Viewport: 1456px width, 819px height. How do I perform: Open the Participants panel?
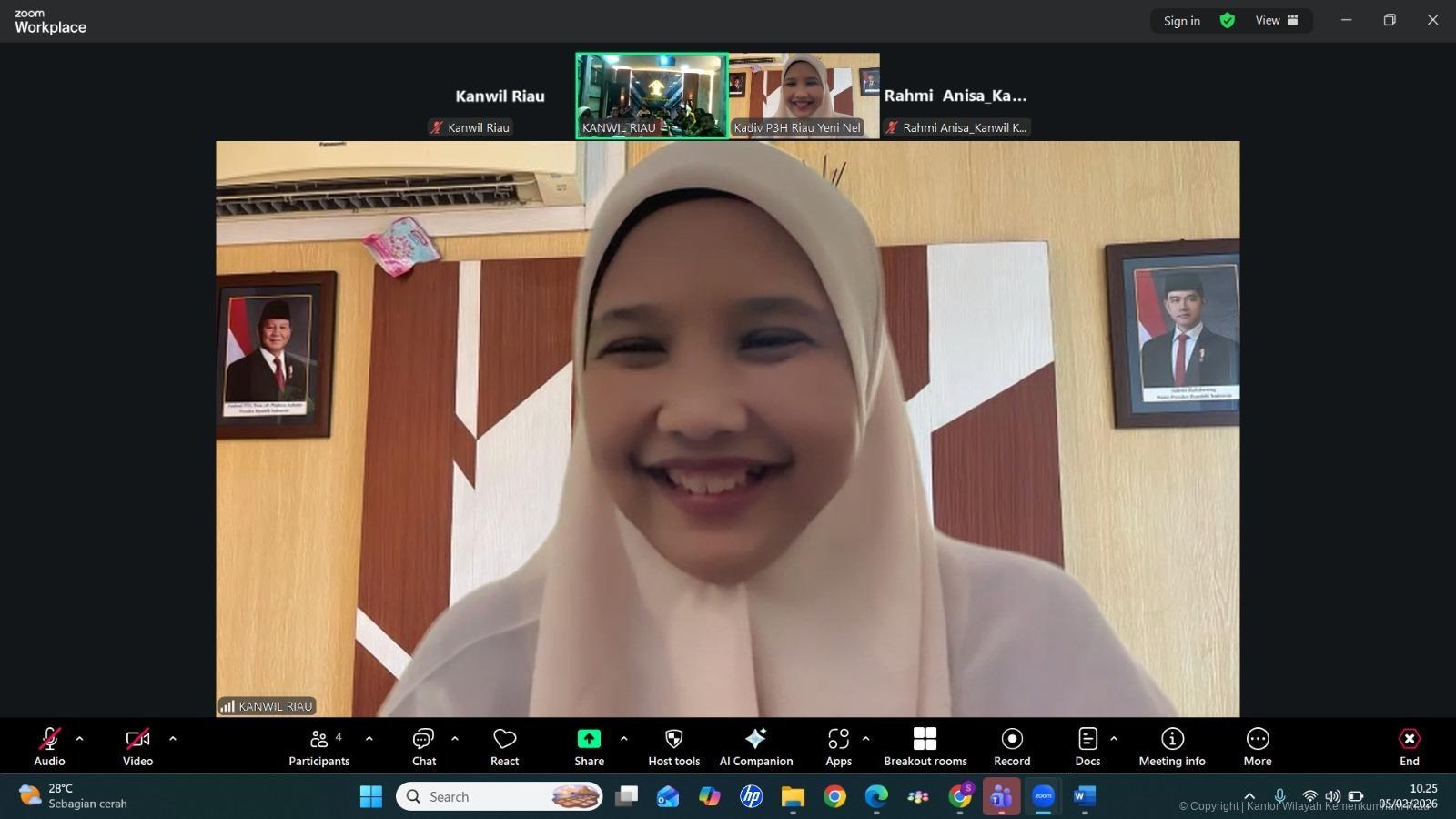tap(318, 746)
